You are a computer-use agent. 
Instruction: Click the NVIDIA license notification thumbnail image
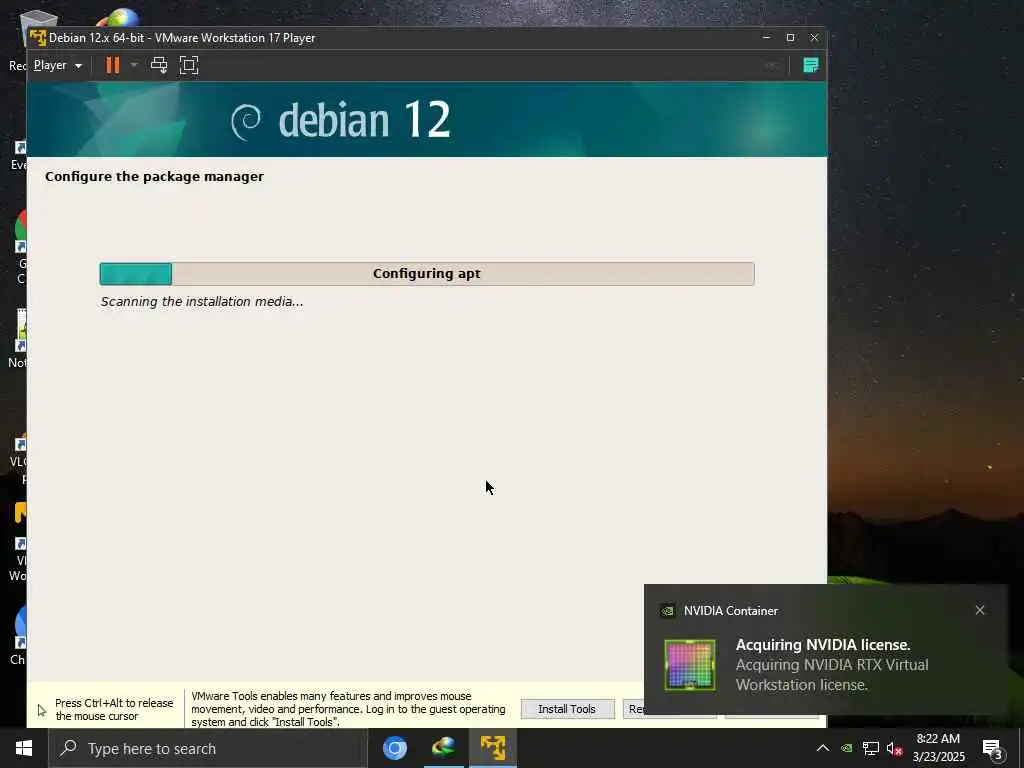click(x=690, y=665)
